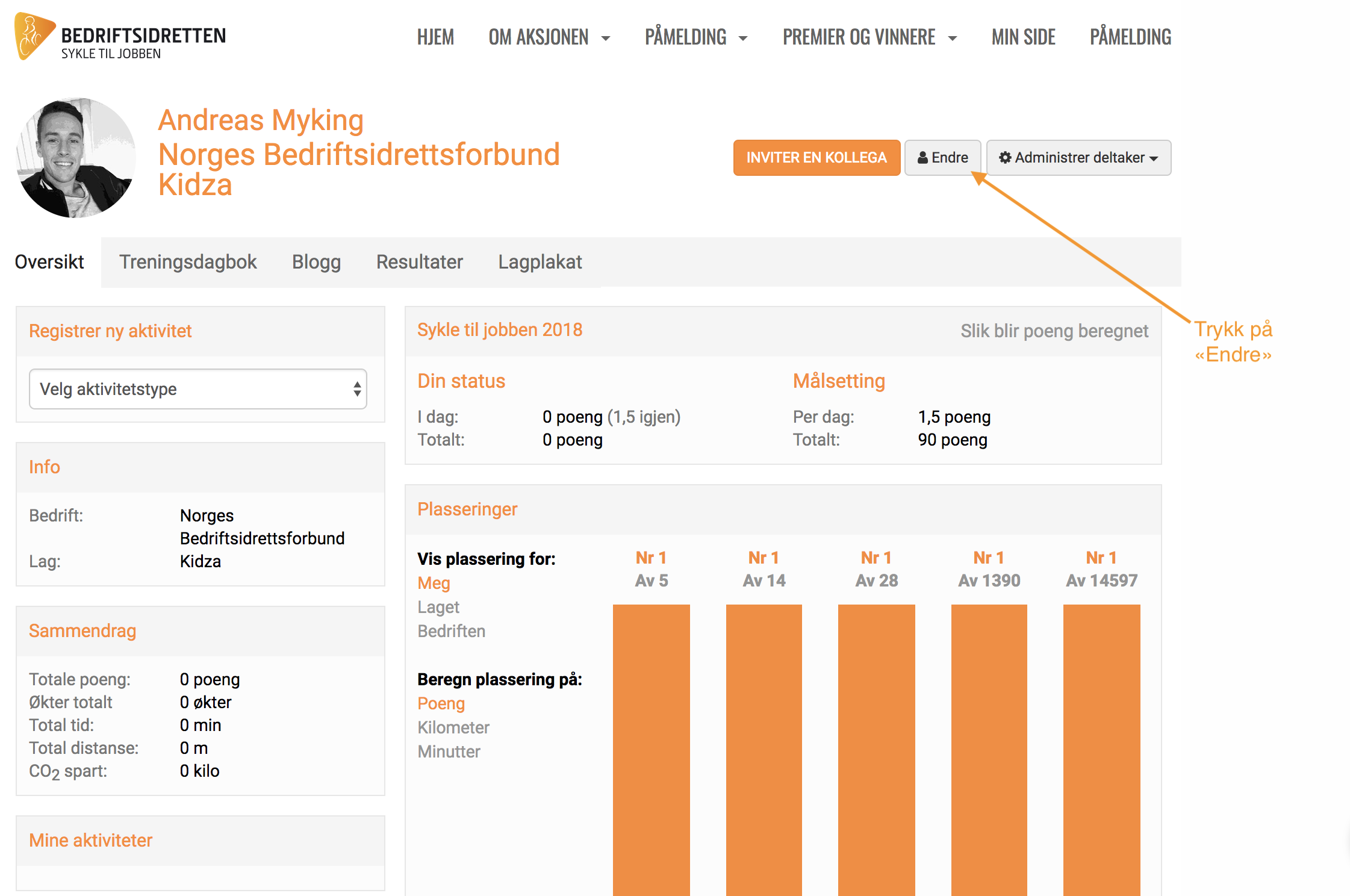Screen dimensions: 1350x896
Task: Calculate placement by Poeng
Action: 441,703
